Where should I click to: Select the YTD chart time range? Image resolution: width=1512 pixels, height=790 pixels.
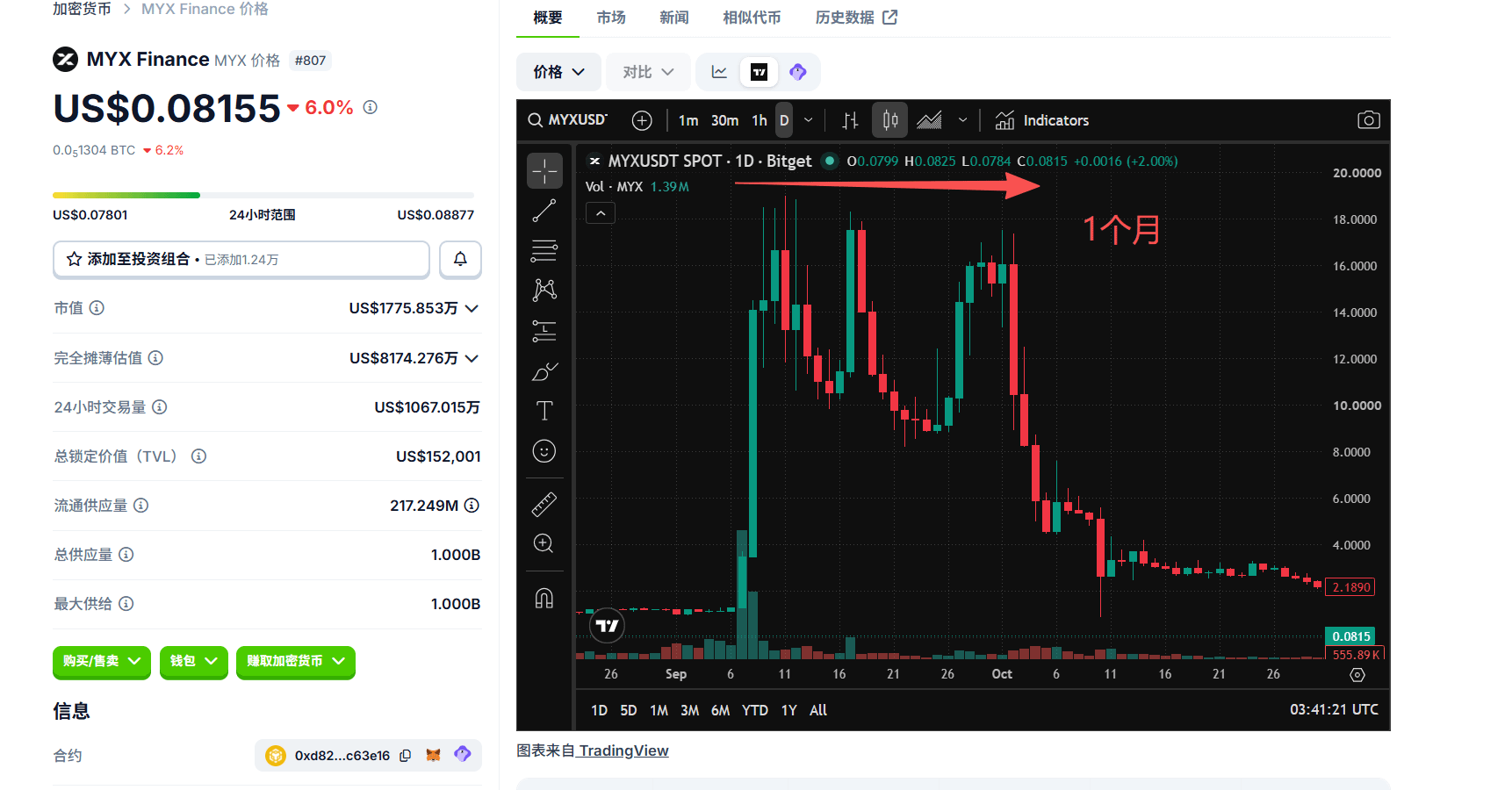(755, 710)
